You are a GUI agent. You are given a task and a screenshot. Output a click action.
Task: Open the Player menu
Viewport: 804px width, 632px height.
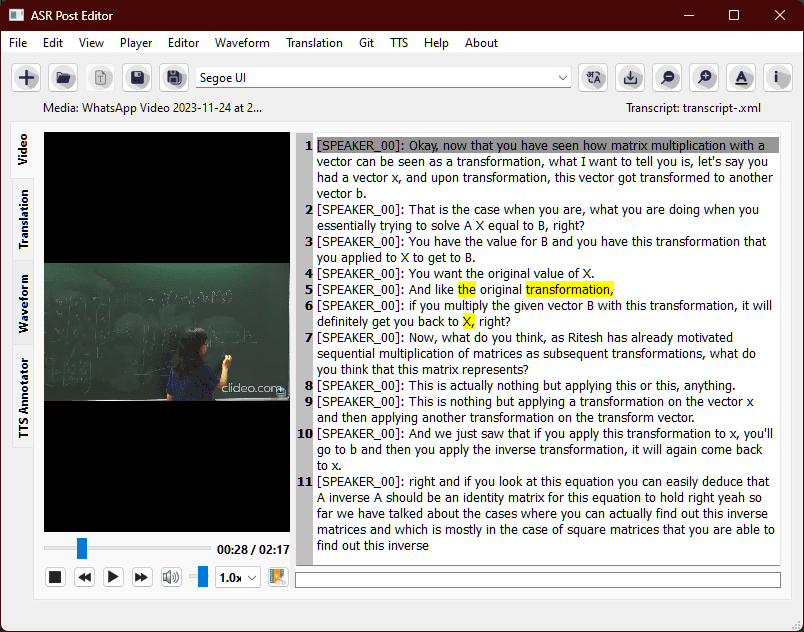135,43
